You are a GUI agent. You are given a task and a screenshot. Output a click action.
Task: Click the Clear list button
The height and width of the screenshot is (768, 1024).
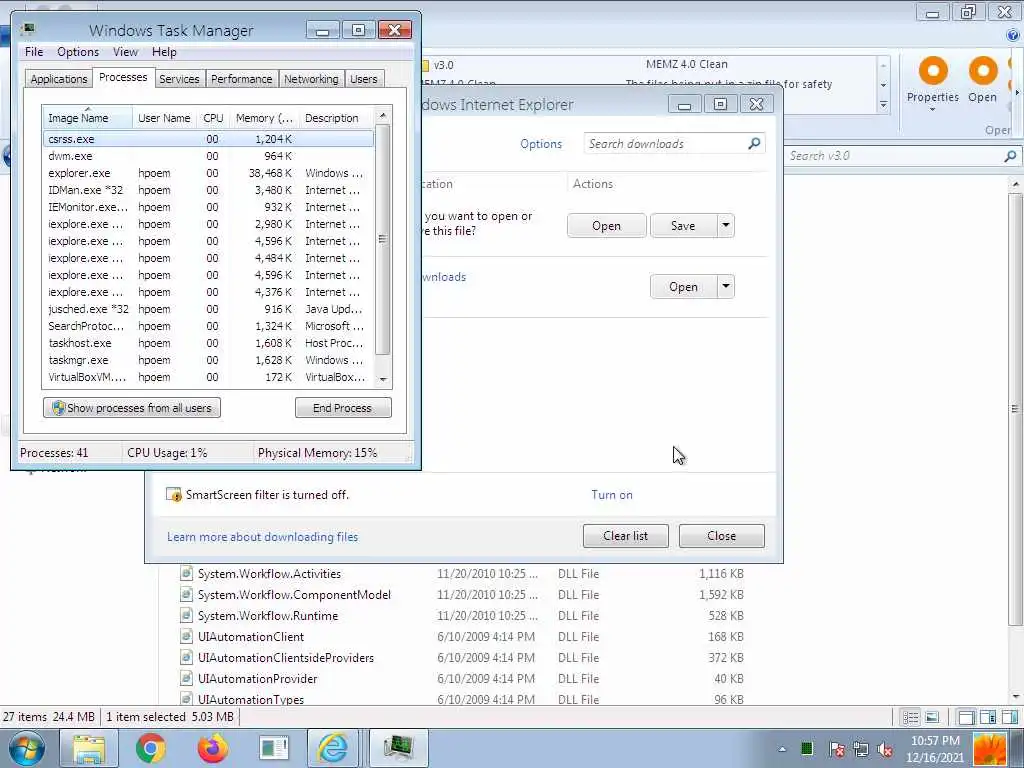pyautogui.click(x=626, y=536)
